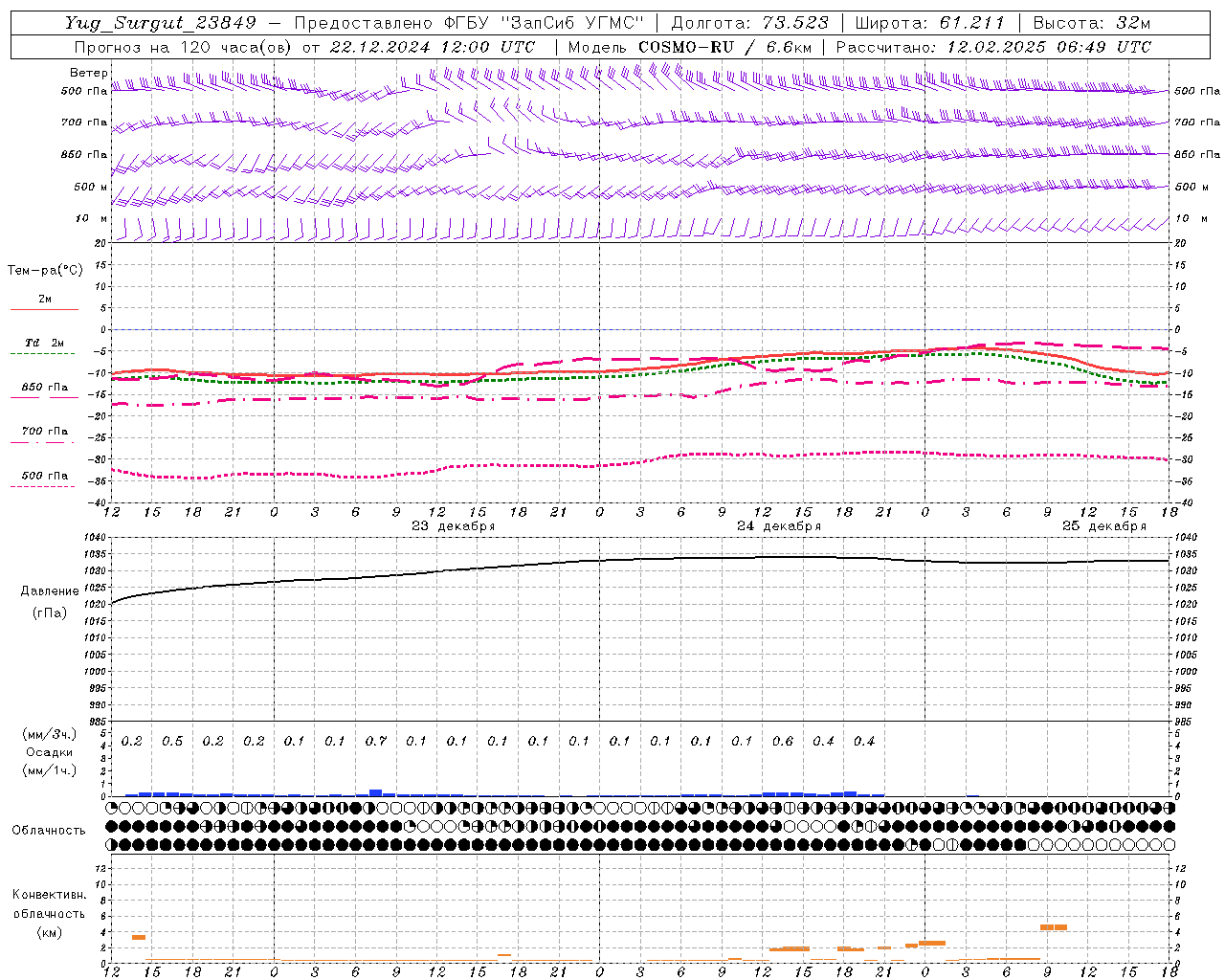This screenshot has height=980, width=1225.
Task: Click the 23 декабря date label
Action: click(453, 526)
